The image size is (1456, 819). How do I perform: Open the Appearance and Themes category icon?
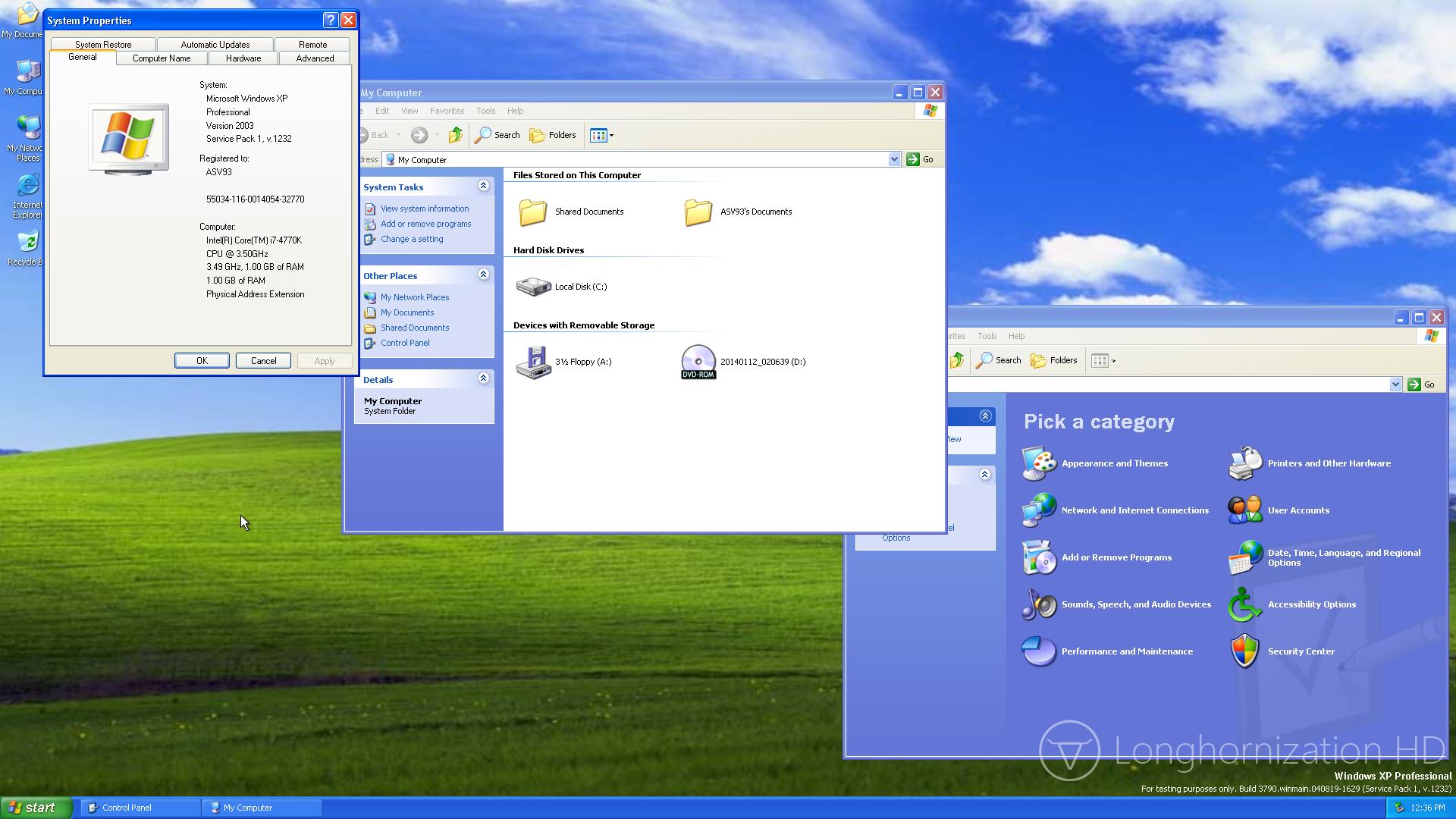point(1039,463)
